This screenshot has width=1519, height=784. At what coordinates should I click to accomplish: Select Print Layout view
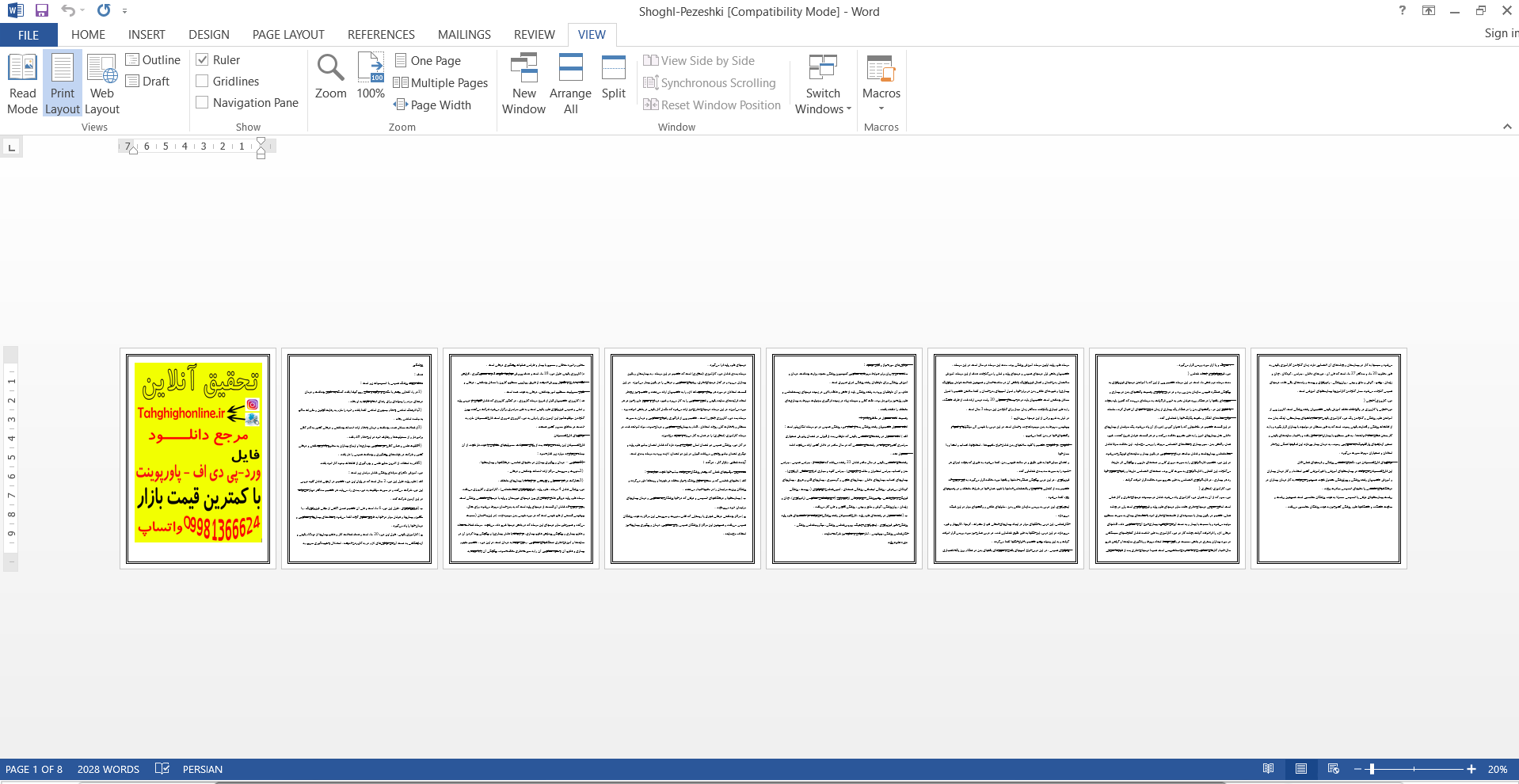(x=63, y=84)
